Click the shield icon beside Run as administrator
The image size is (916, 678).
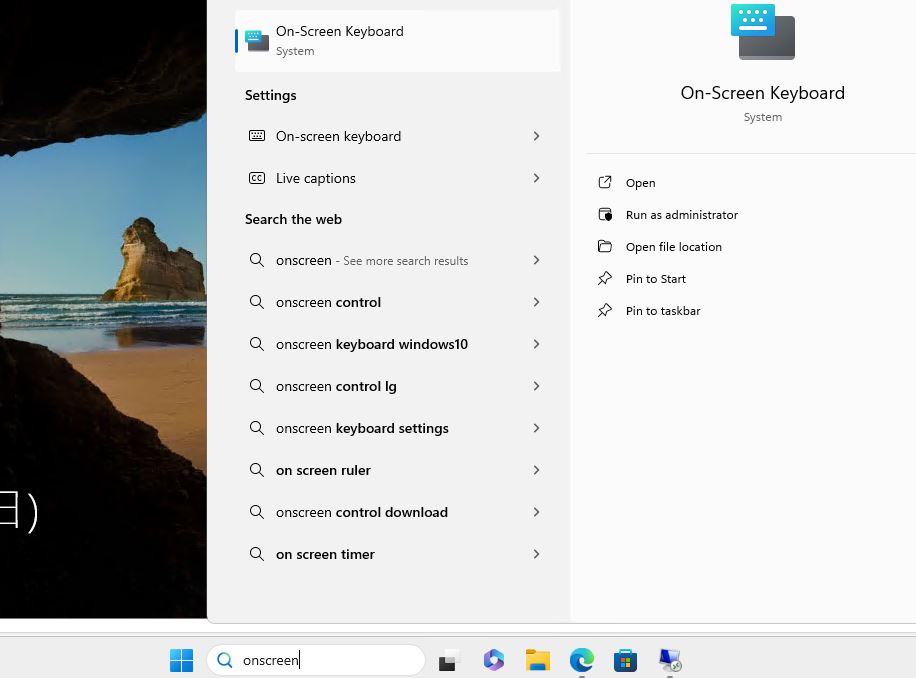[605, 214]
